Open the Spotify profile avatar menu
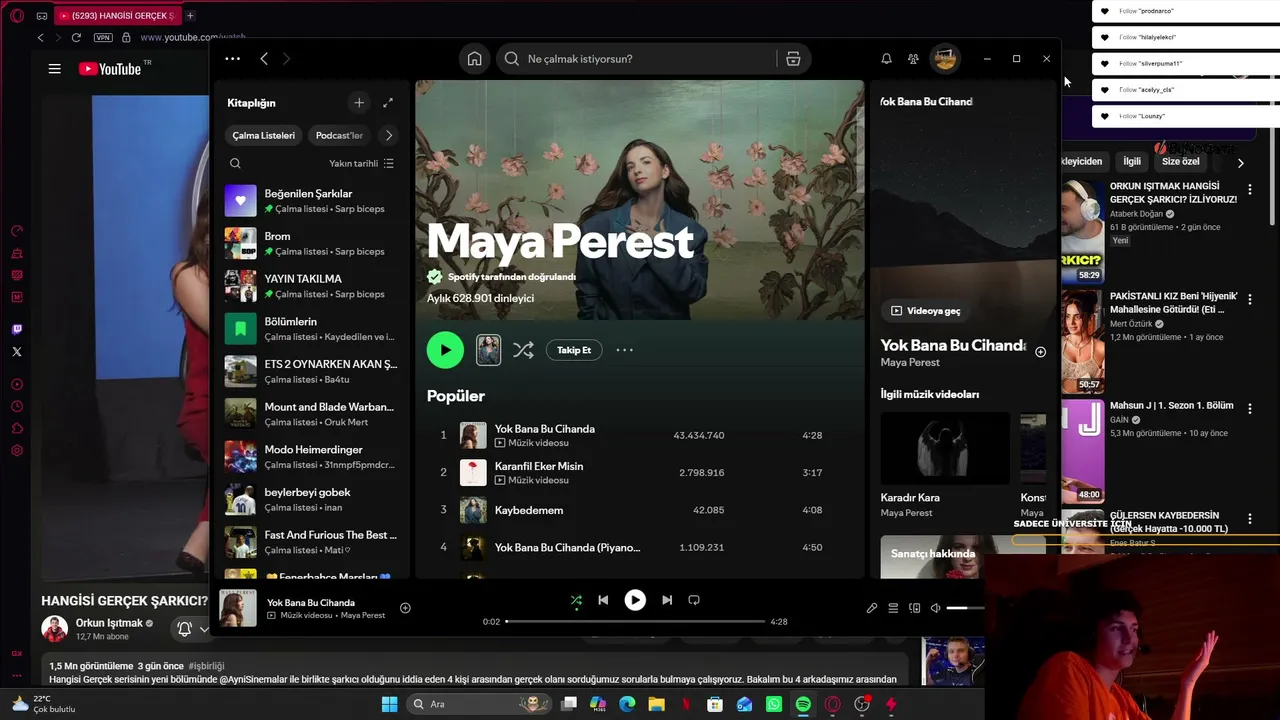 pyautogui.click(x=945, y=59)
